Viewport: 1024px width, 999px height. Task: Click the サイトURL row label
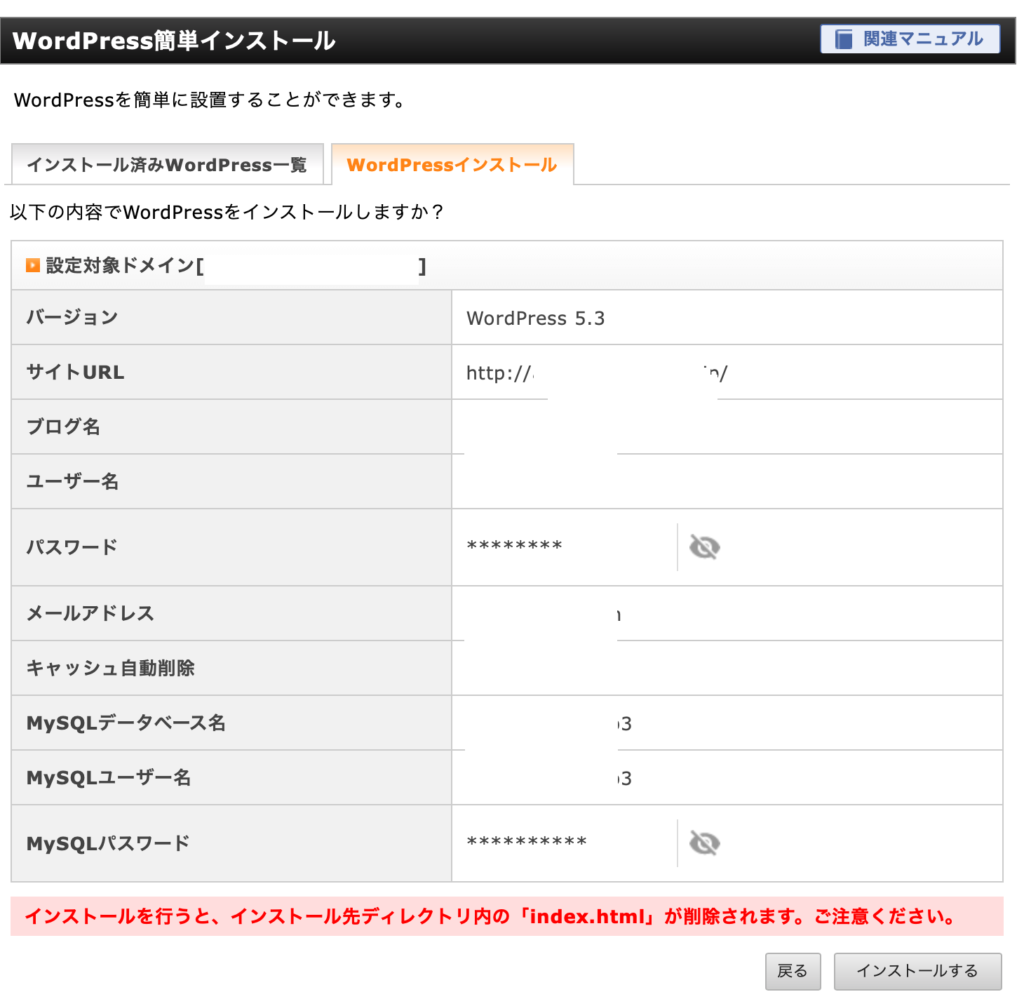click(75, 372)
